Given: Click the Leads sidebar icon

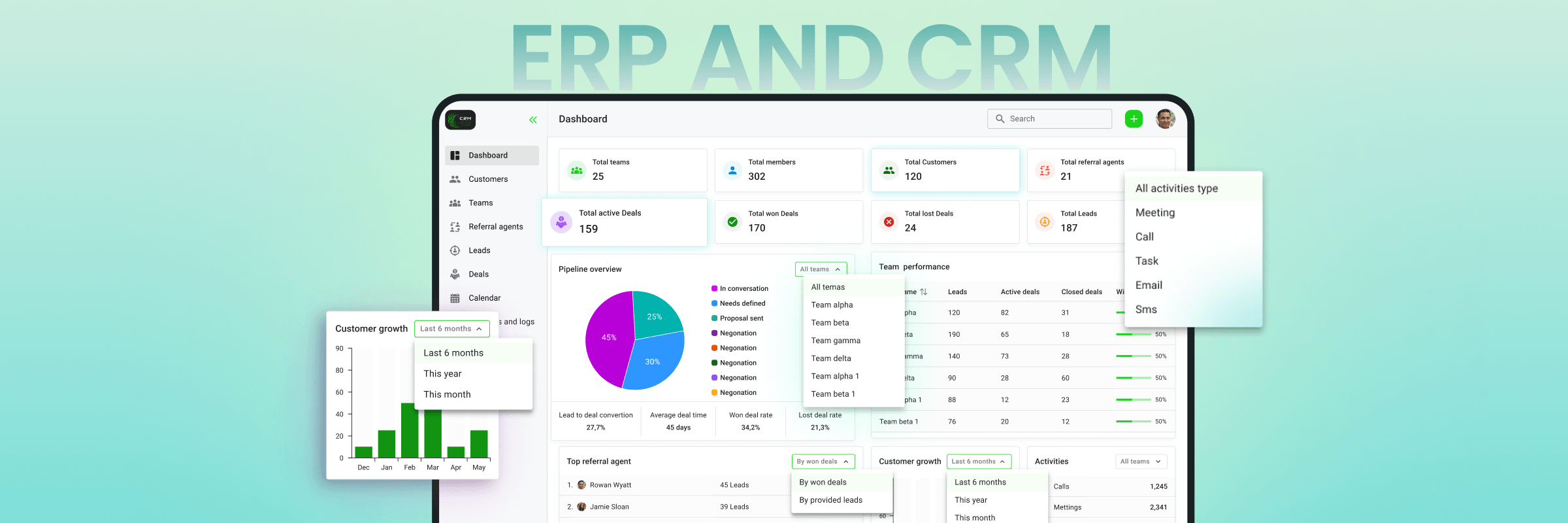Looking at the screenshot, I should click(x=455, y=250).
